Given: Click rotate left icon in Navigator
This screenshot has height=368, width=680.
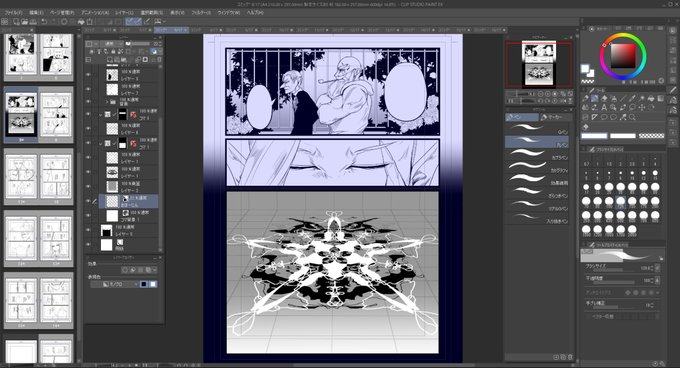Looking at the screenshot, I should click(540, 101).
